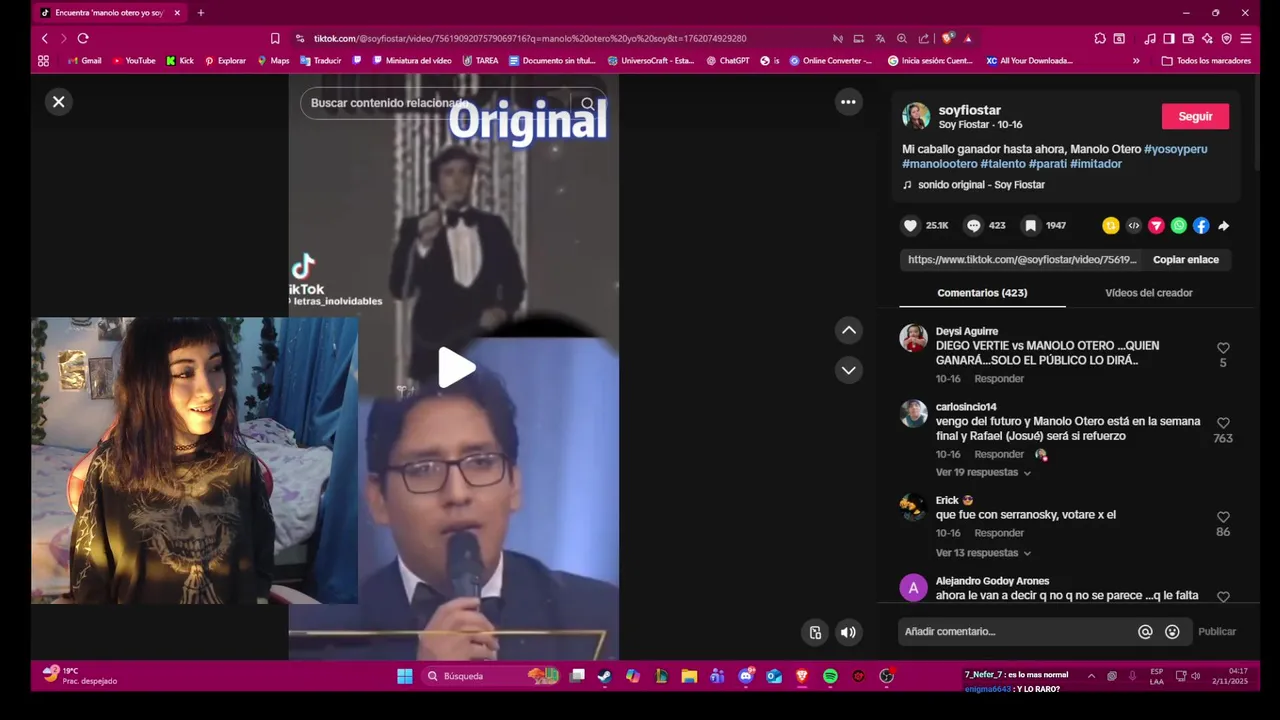Image resolution: width=1280 pixels, height=720 pixels.
Task: Go to the next video with down arrow
Action: (x=848, y=370)
